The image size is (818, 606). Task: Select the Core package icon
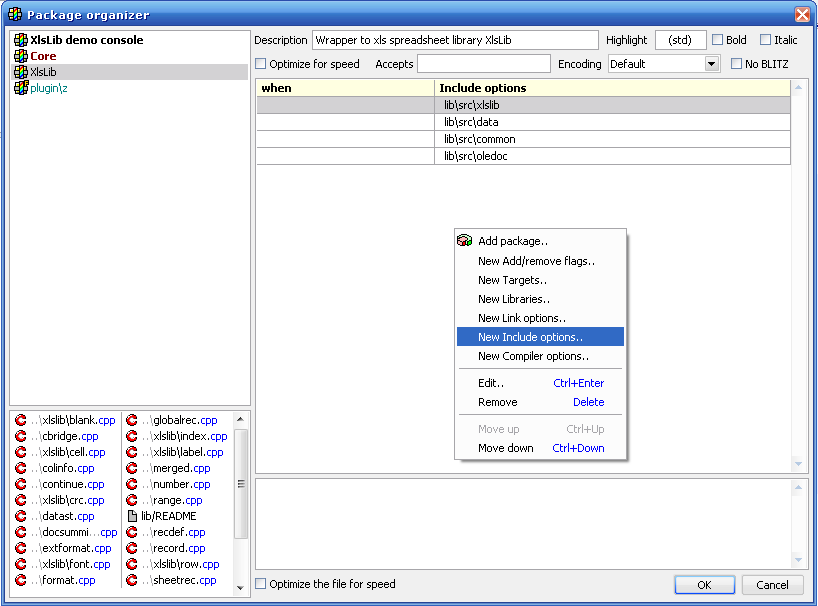pyautogui.click(x=21, y=56)
